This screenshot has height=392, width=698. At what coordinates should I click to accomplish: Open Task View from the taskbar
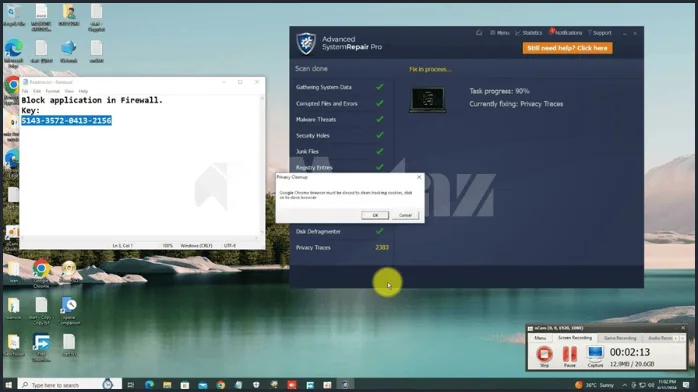[131, 385]
